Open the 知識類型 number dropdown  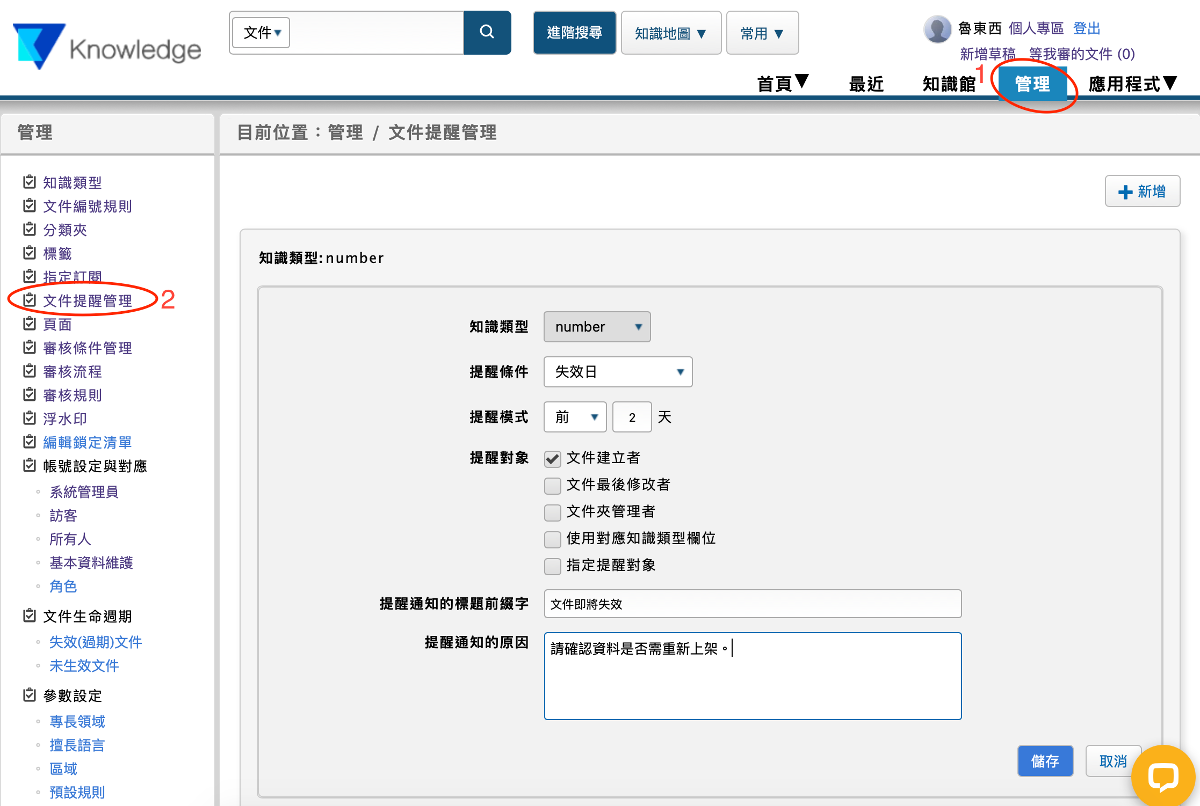[x=596, y=327]
